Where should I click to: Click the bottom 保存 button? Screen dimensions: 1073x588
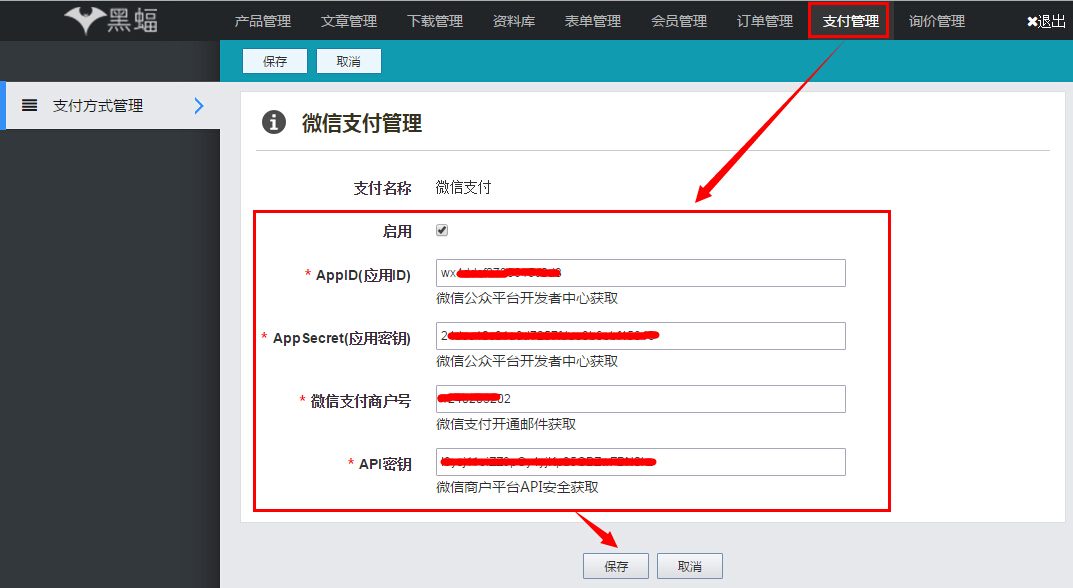[615, 565]
